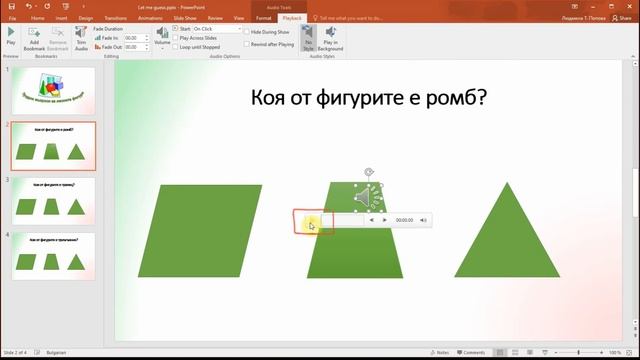This screenshot has height=360, width=640.
Task: Select slide 3 thumbnail
Action: point(53,201)
